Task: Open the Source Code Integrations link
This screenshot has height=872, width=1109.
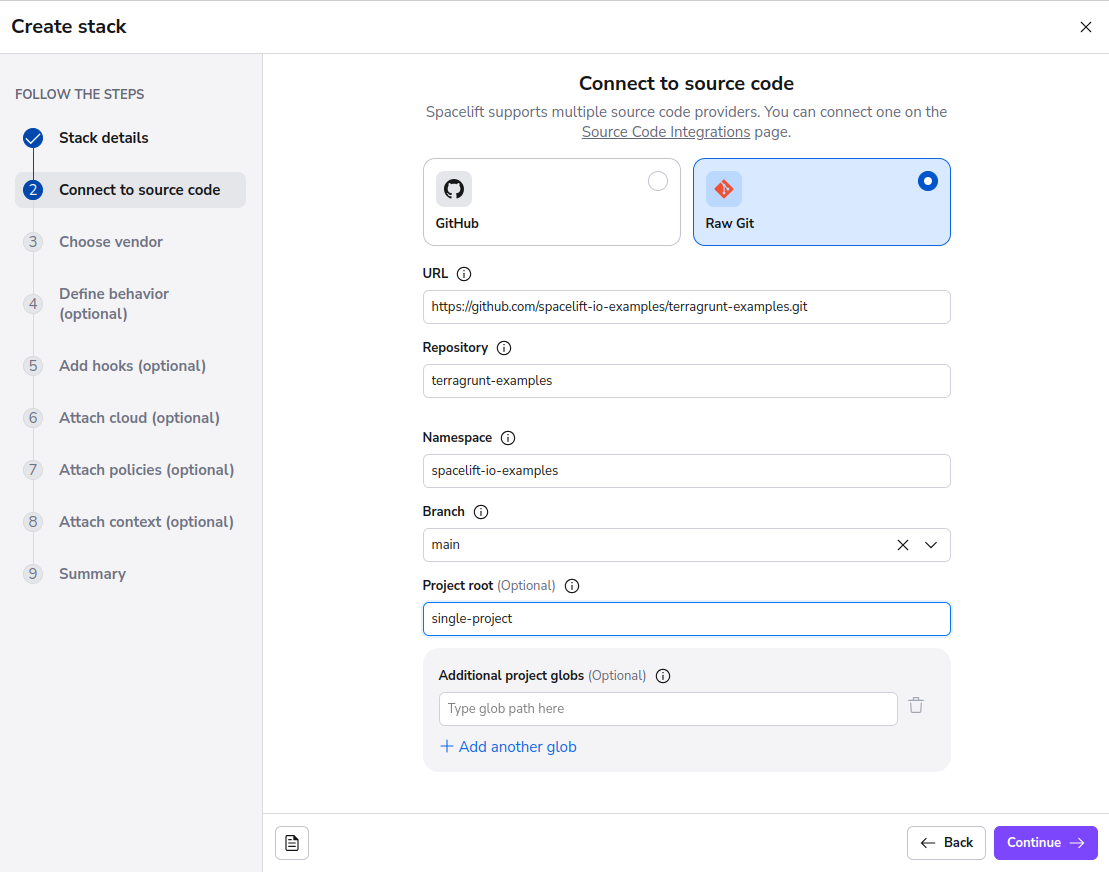Action: [665, 131]
